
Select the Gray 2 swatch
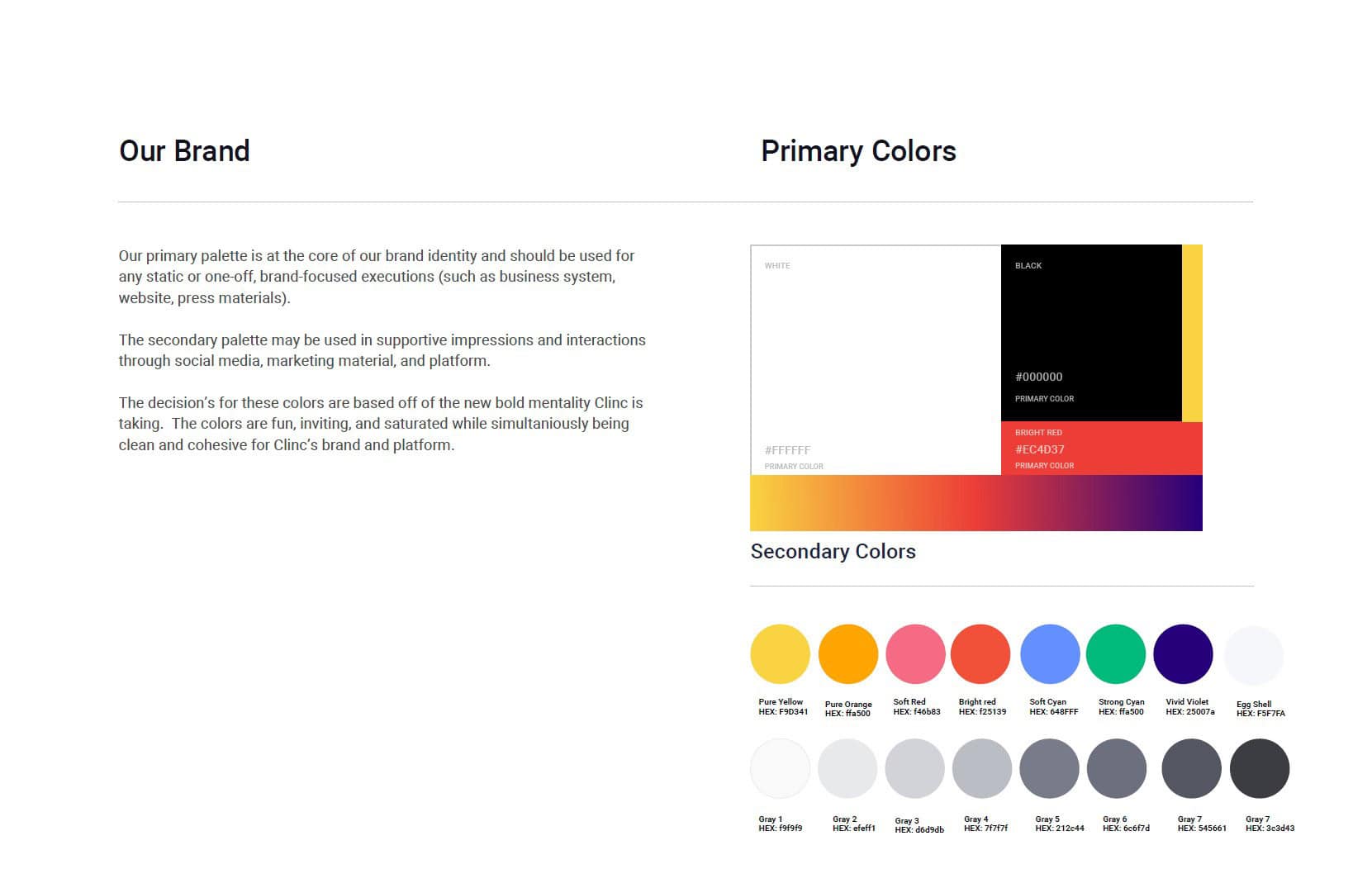(847, 768)
